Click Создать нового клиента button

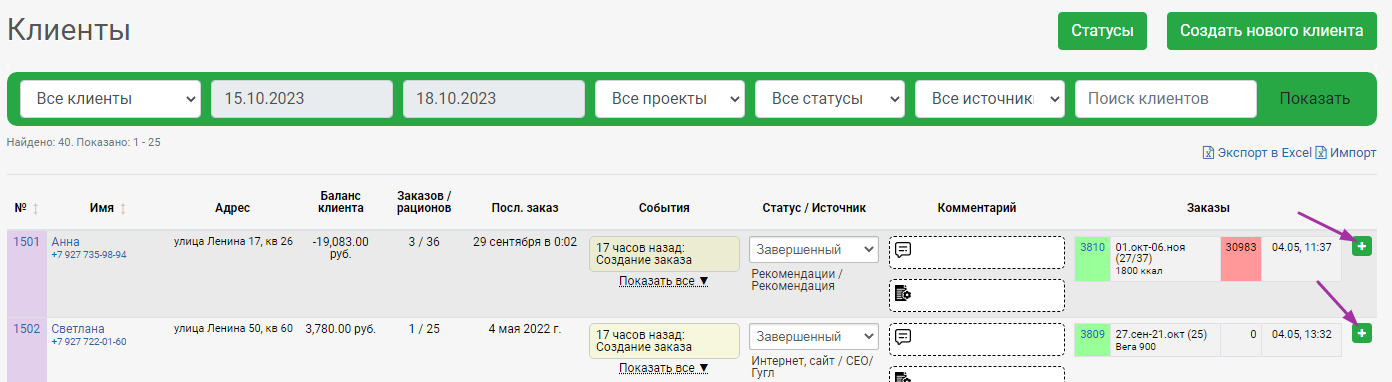pyautogui.click(x=1272, y=31)
